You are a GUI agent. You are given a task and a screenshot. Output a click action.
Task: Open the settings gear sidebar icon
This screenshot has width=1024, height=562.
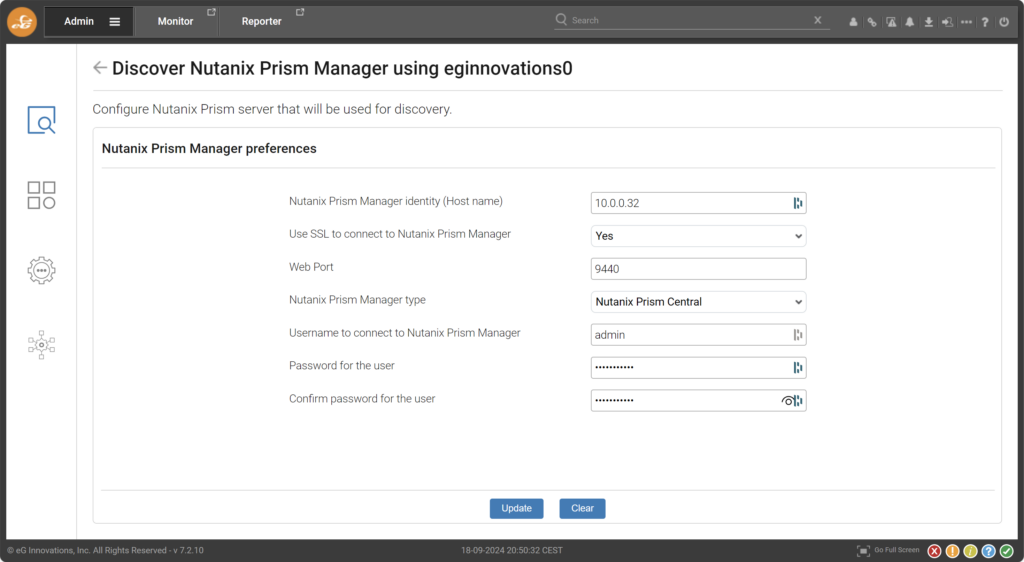pos(41,270)
